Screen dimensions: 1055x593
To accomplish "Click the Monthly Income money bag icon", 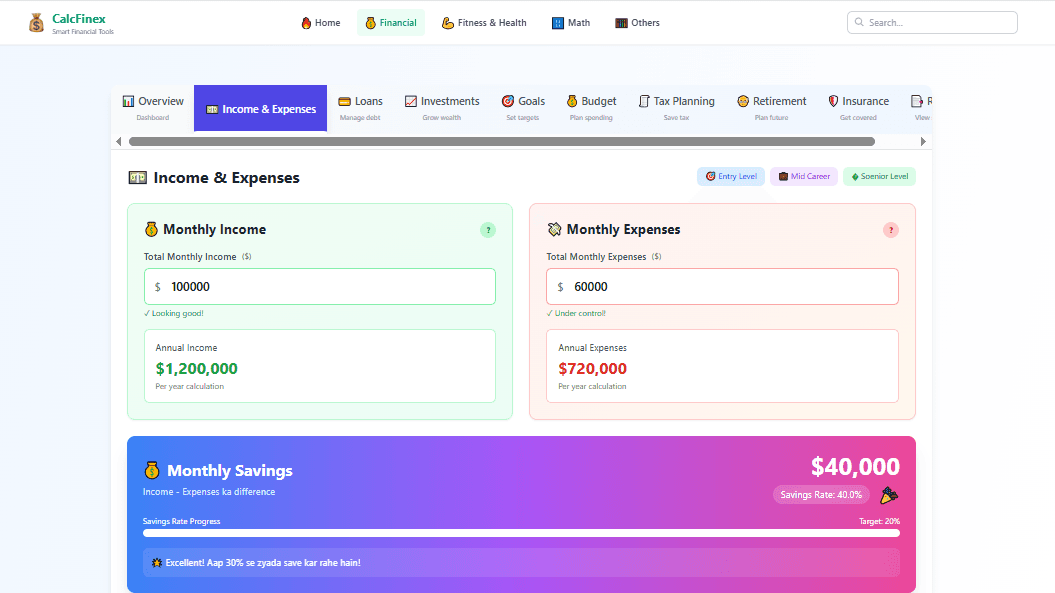I will click(x=151, y=230).
